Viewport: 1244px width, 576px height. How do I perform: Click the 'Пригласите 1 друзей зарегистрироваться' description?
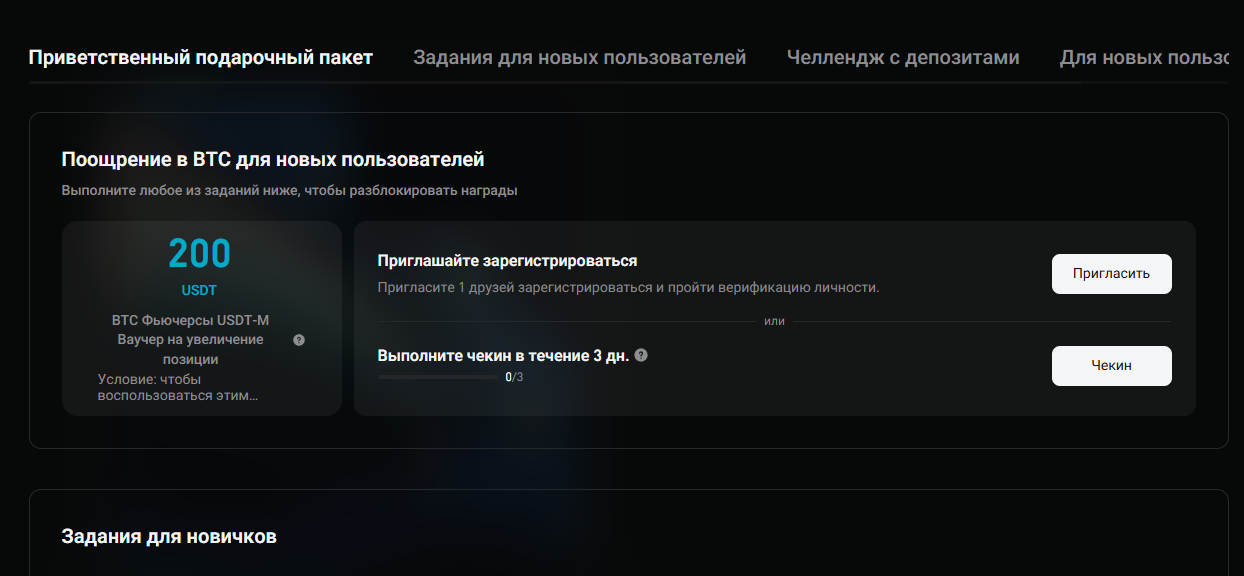click(x=628, y=288)
